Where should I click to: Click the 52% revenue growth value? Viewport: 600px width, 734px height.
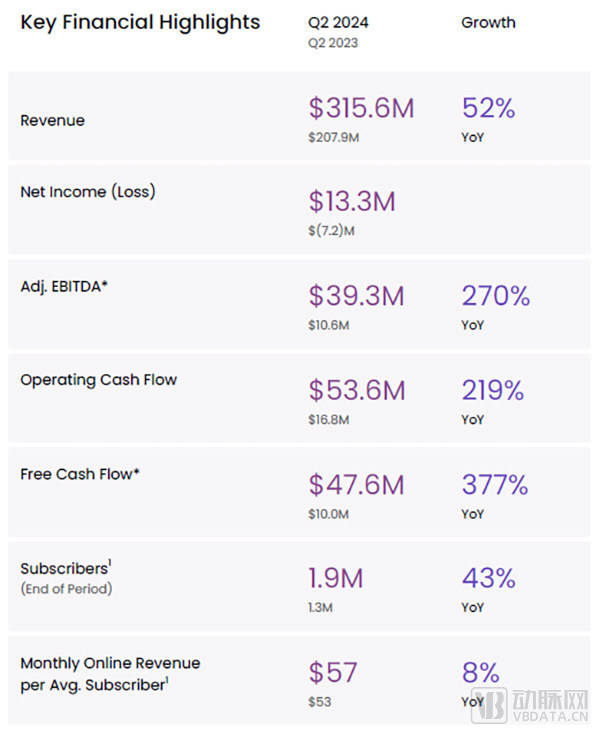(x=488, y=108)
